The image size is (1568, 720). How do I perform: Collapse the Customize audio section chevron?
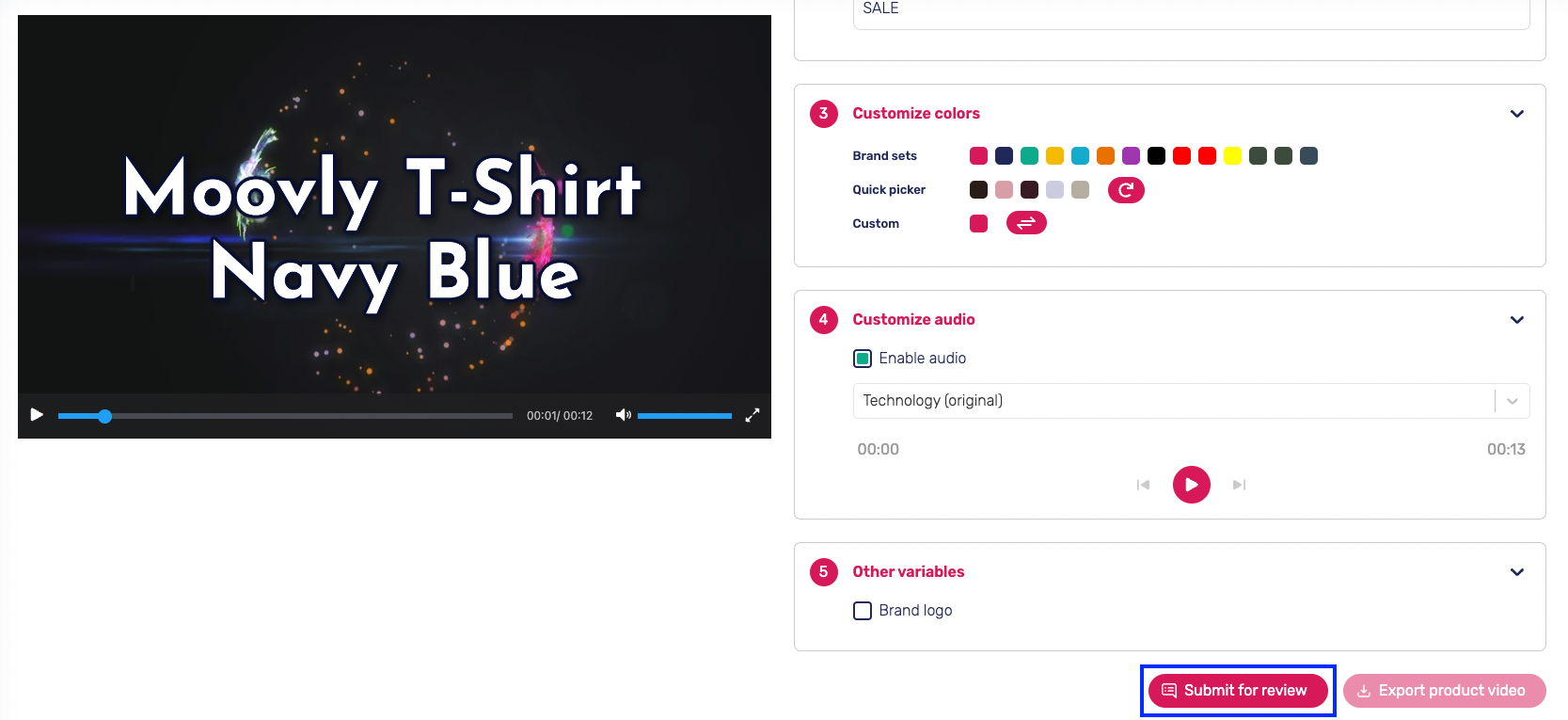pyautogui.click(x=1517, y=320)
